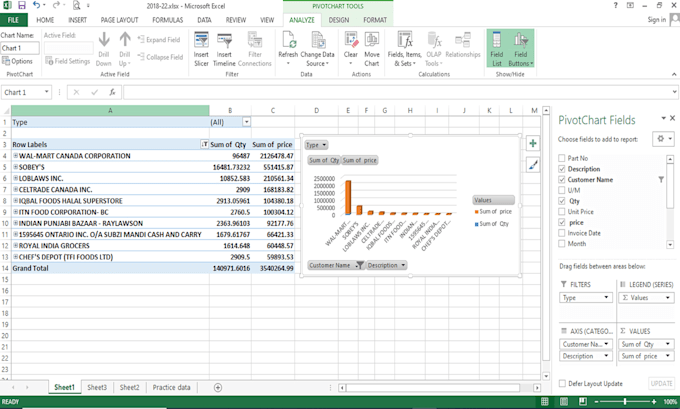The width and height of the screenshot is (680, 409).
Task: Open the Row Labels sort filter button
Action: 204,144
